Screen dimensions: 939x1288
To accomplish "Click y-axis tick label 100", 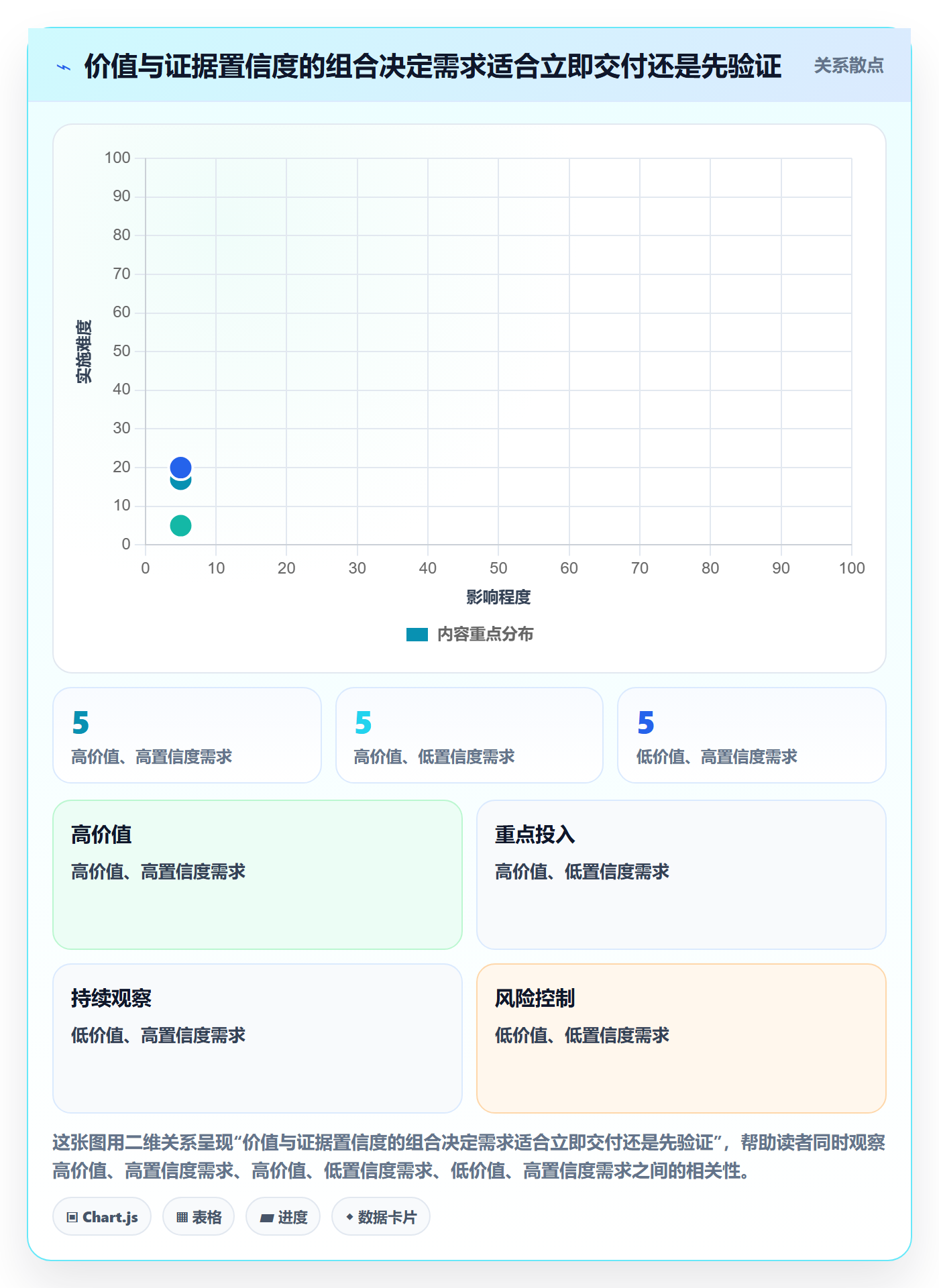I will pyautogui.click(x=117, y=158).
